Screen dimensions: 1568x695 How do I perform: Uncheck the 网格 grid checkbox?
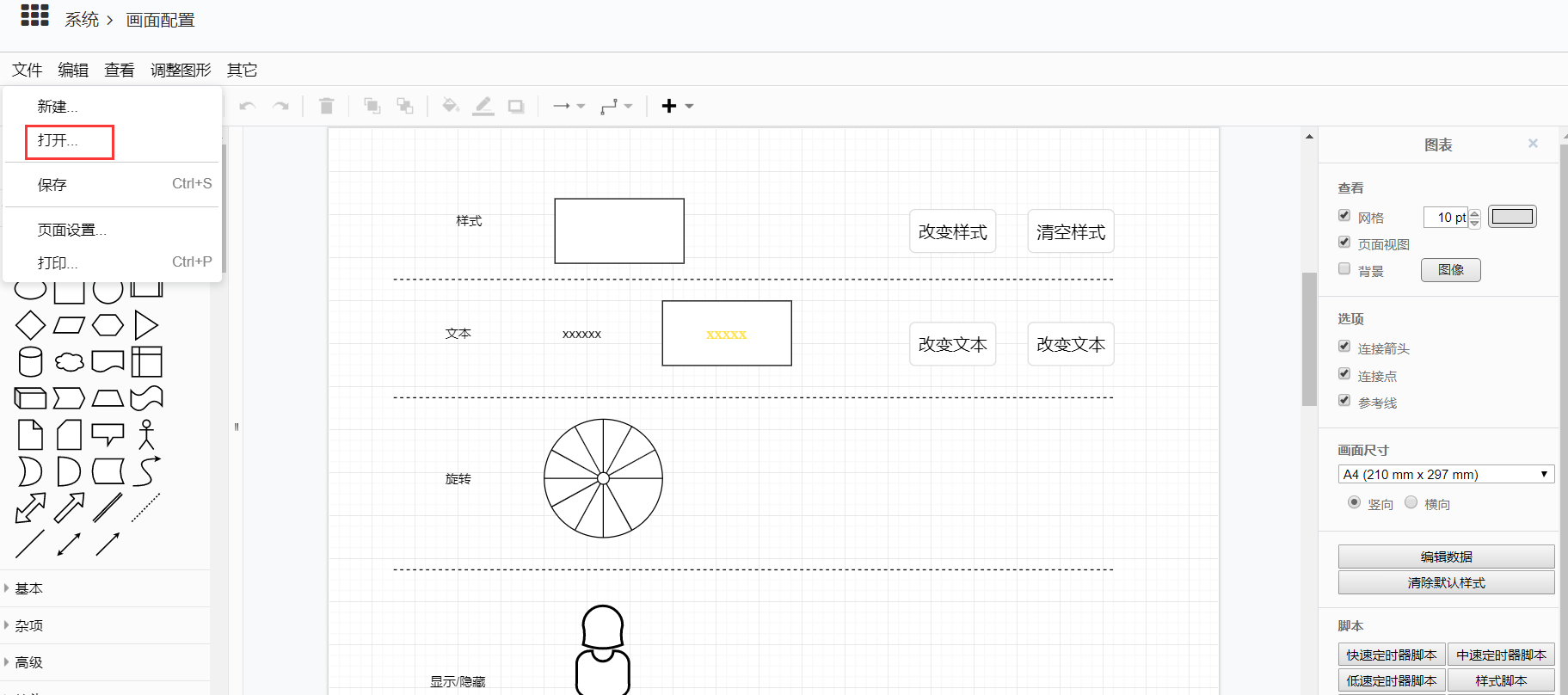click(x=1344, y=216)
